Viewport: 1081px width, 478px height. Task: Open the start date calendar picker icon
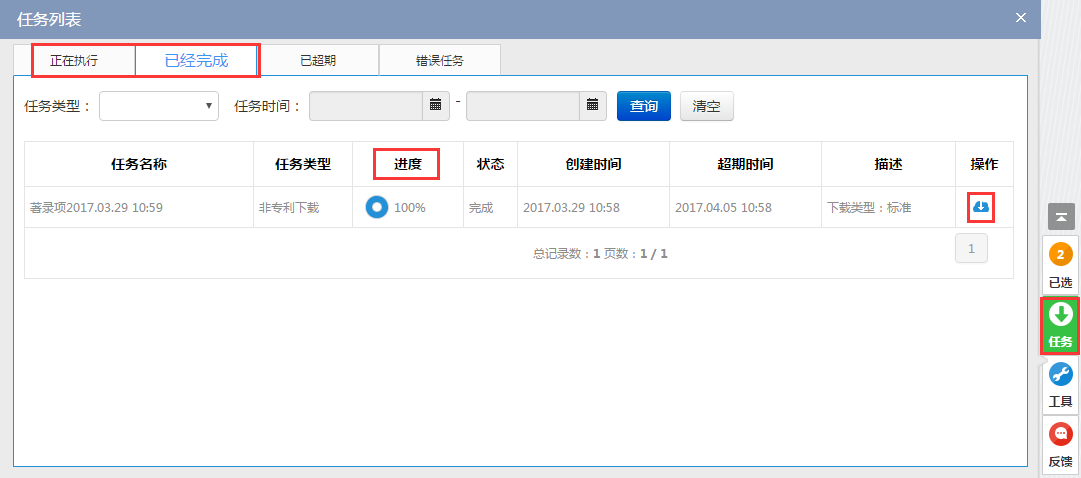pyautogui.click(x=435, y=105)
